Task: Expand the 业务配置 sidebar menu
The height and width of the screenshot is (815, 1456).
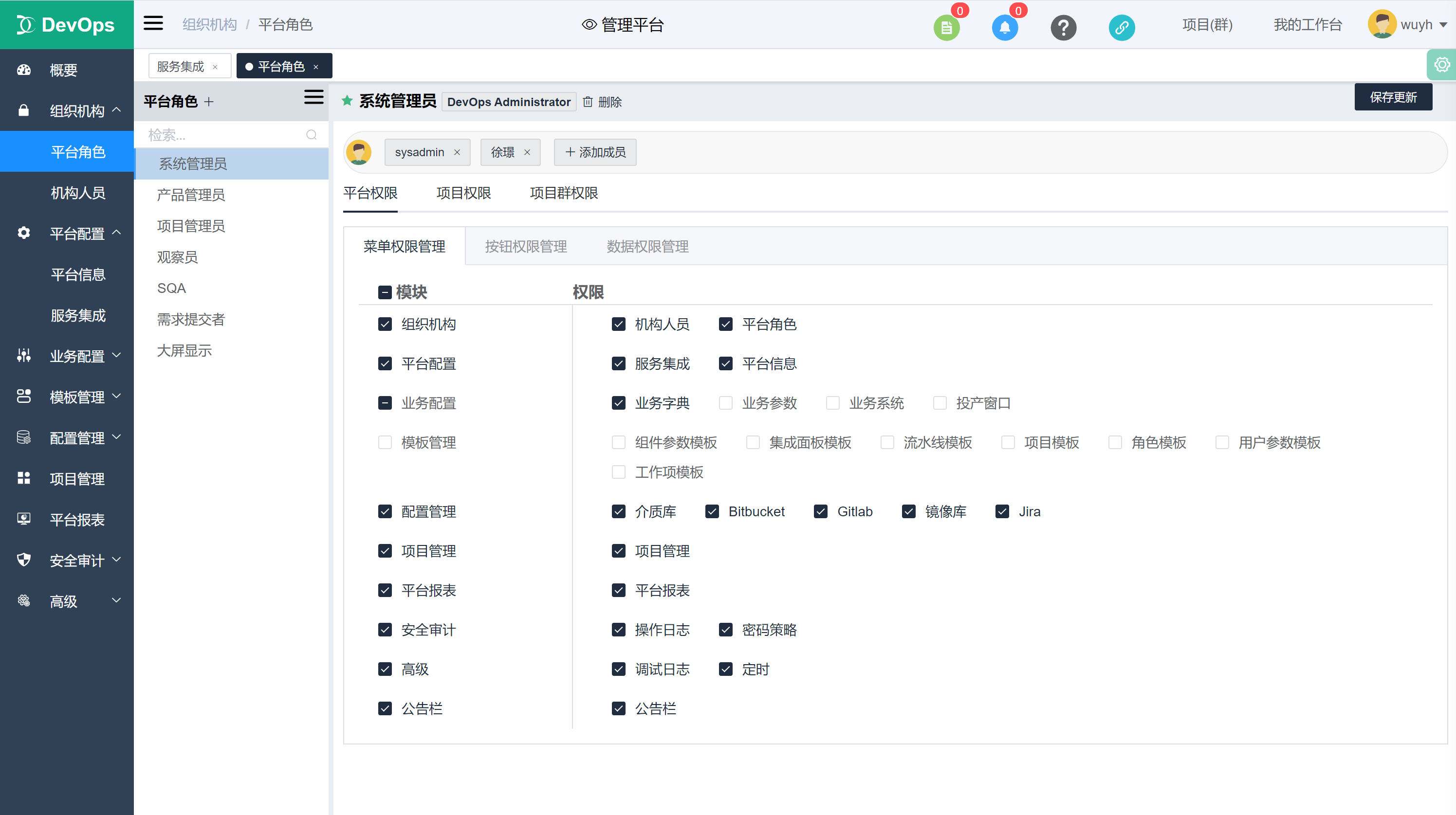Action: 116,355
